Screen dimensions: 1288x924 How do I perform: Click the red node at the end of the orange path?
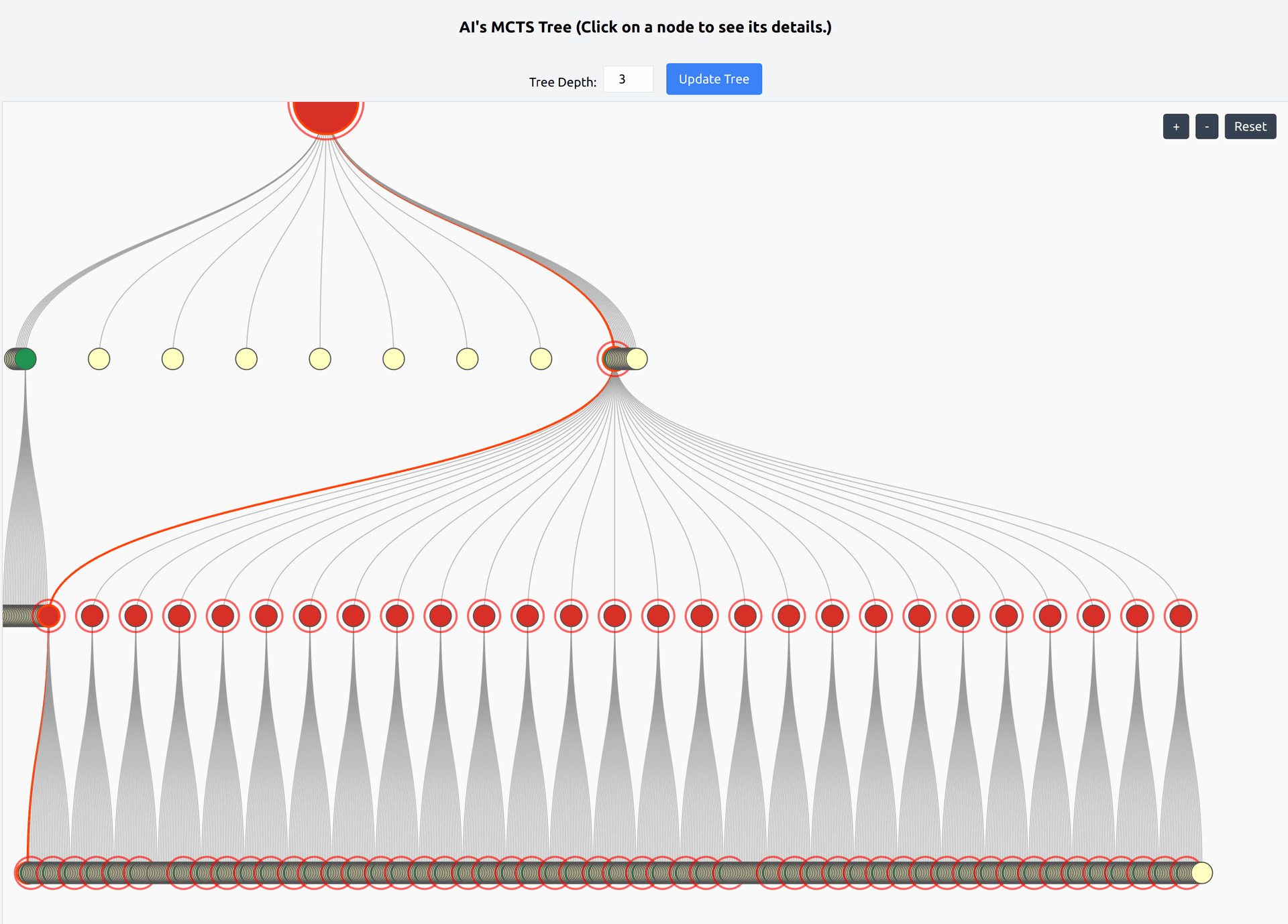[48, 616]
